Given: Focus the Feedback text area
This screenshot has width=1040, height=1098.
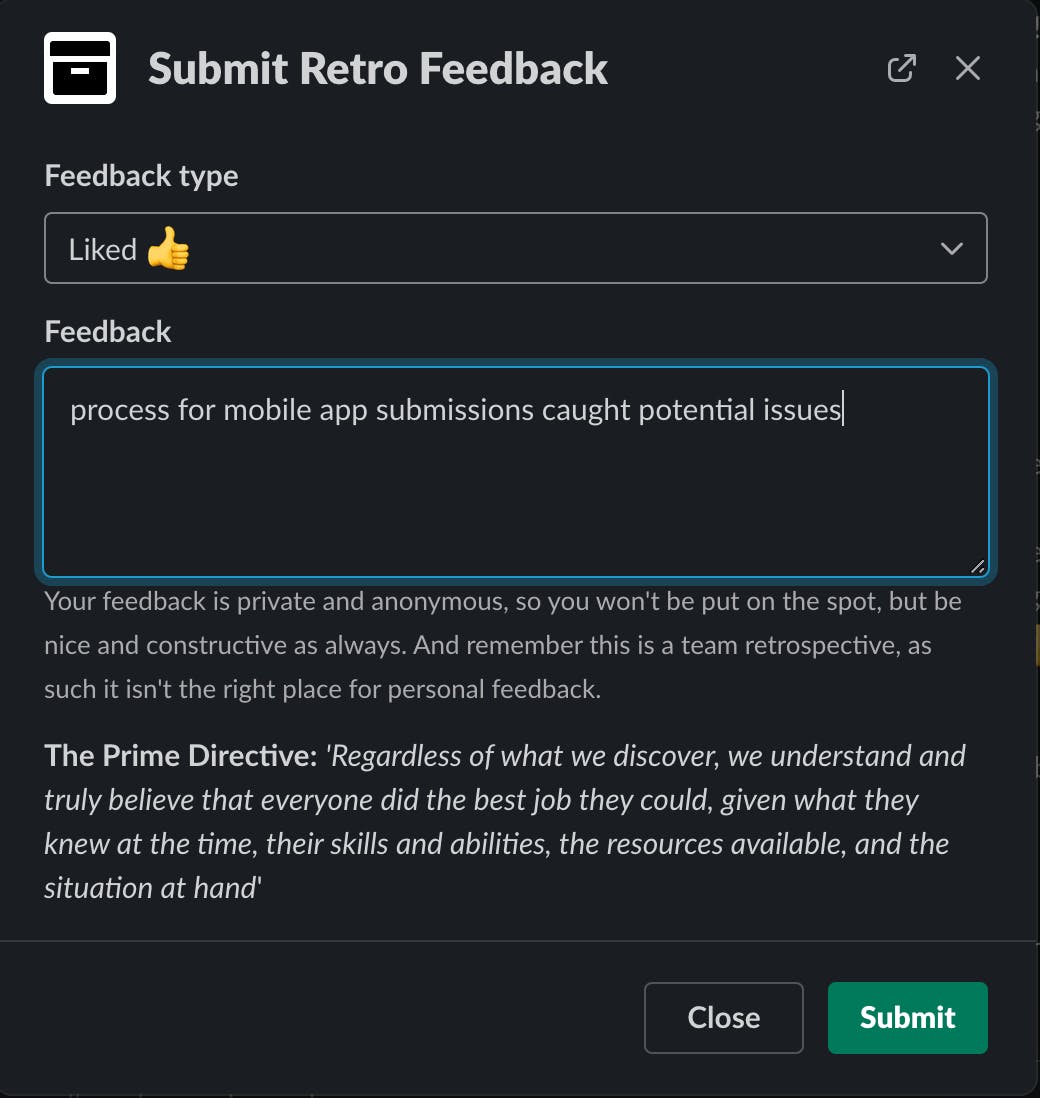Looking at the screenshot, I should 515,490.
